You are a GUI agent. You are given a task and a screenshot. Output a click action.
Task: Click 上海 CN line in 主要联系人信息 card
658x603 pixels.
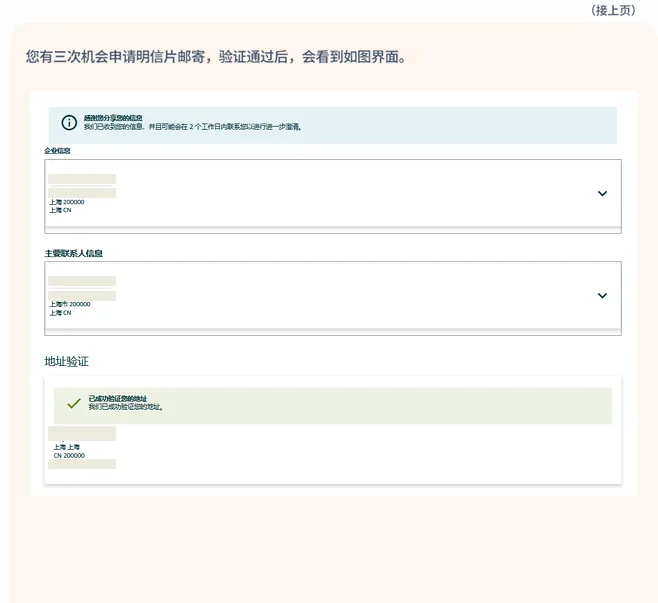[x=60, y=313]
